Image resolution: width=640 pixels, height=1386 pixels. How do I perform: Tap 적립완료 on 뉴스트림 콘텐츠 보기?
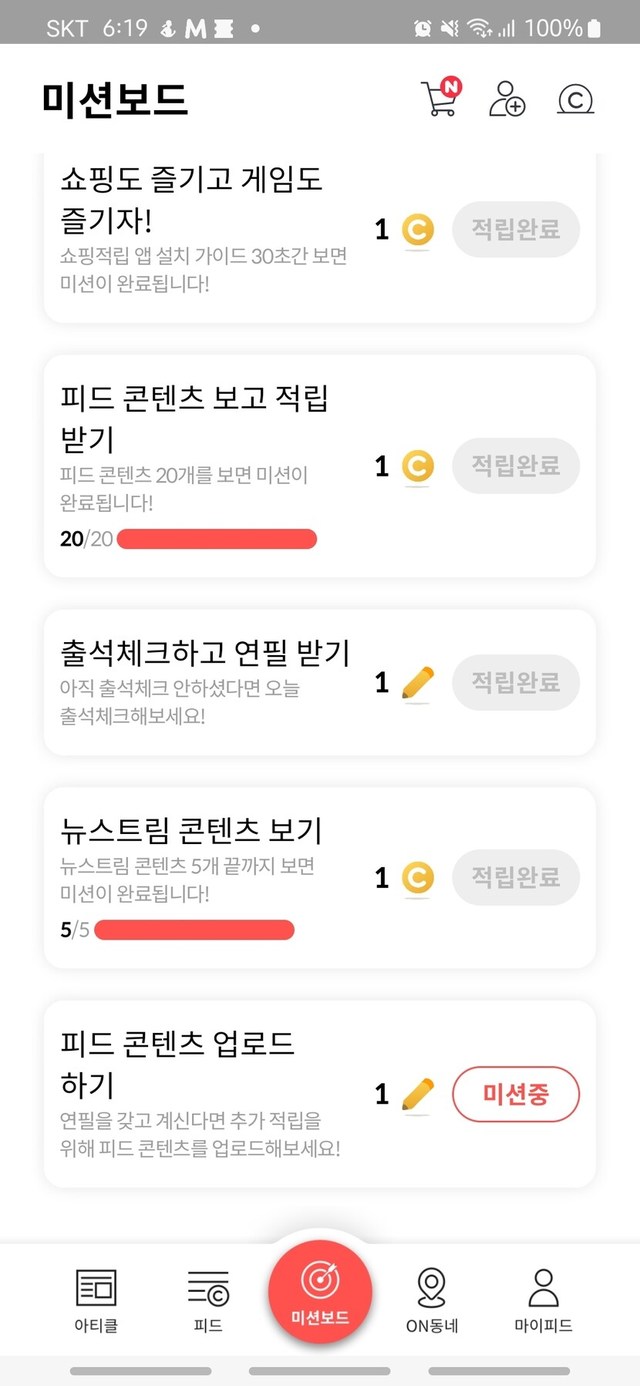[x=516, y=878]
